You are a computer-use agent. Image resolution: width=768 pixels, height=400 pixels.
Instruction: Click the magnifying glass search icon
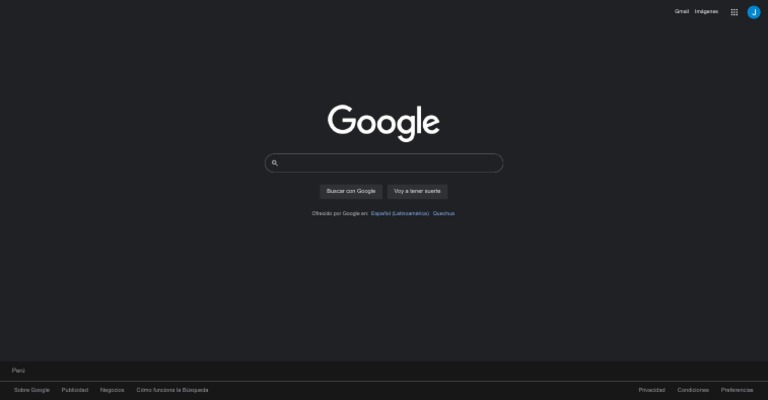pos(275,163)
